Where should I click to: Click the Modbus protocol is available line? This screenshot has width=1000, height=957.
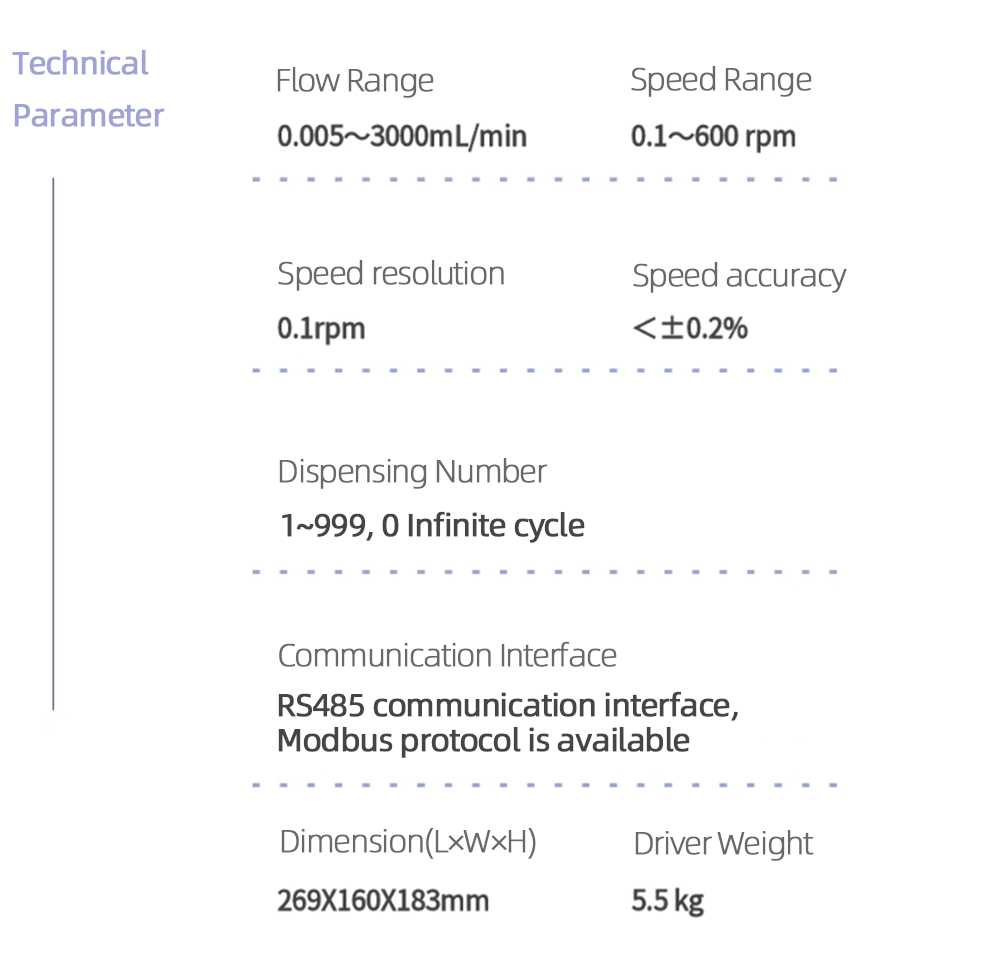[x=483, y=741]
